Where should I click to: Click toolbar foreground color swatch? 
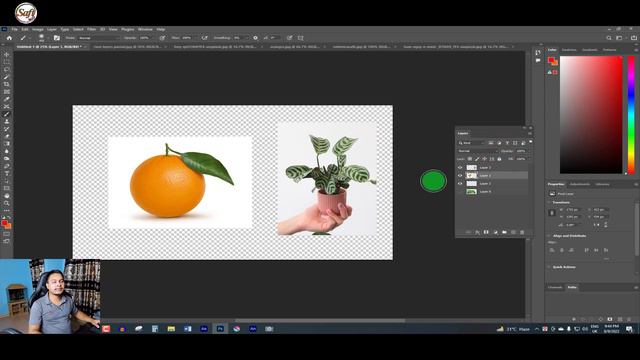(4, 223)
